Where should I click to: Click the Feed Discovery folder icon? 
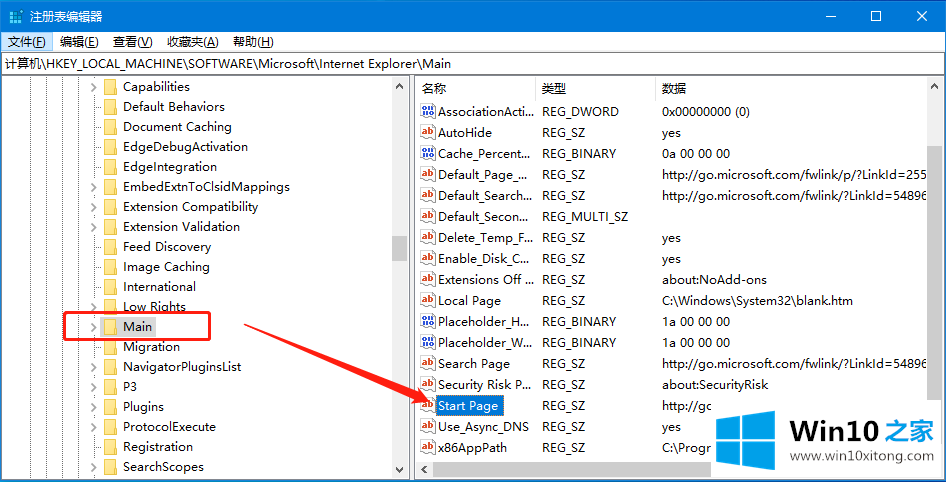pyautogui.click(x=110, y=247)
